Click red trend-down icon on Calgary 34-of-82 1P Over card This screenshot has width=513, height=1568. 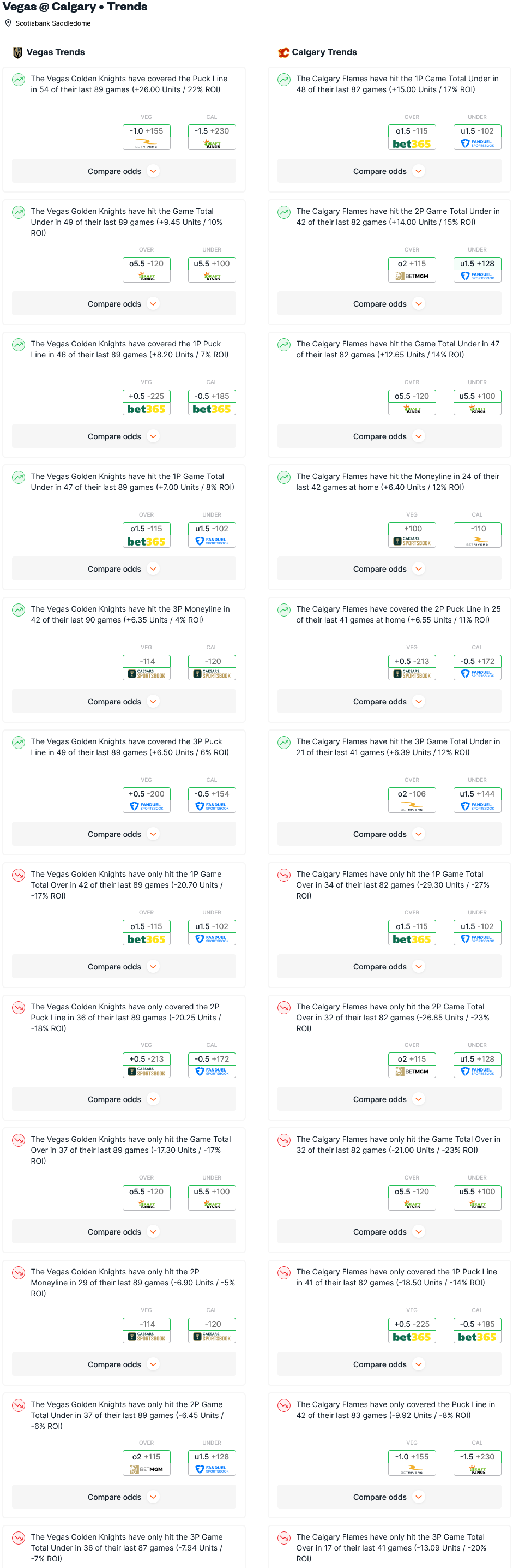click(284, 875)
